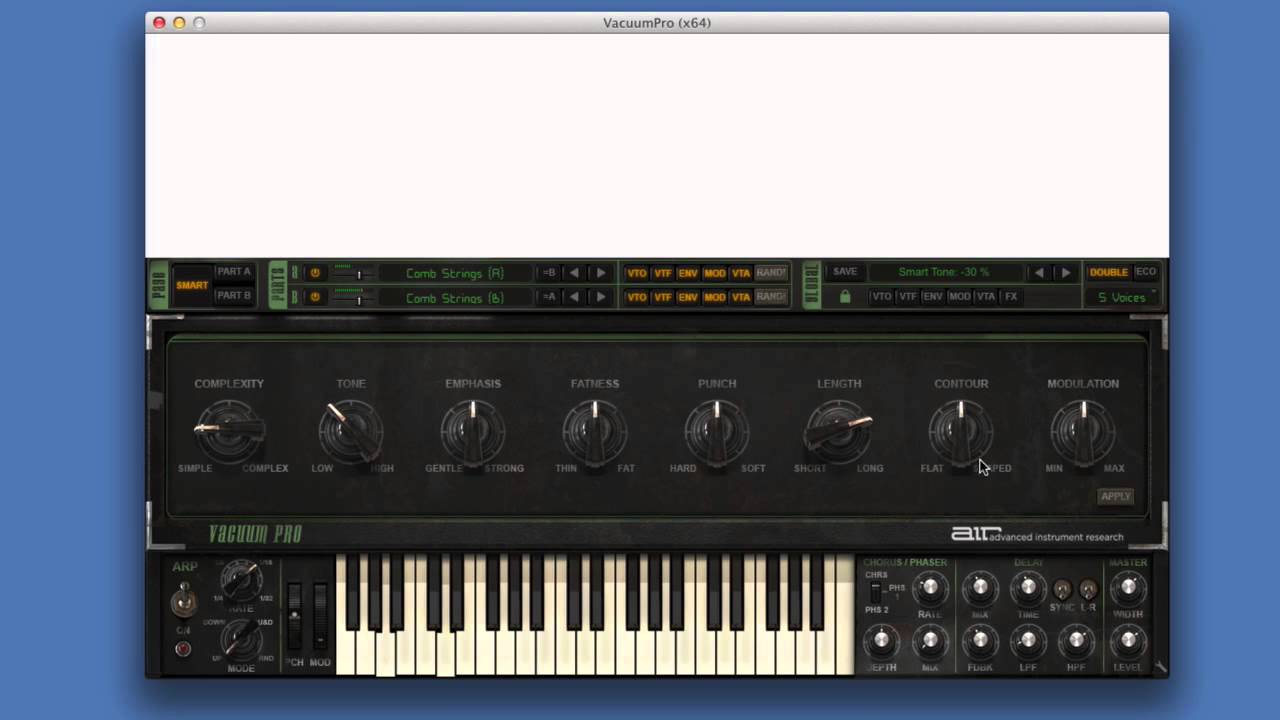Click the ARP Mode knob
1280x720 pixels.
coord(240,638)
